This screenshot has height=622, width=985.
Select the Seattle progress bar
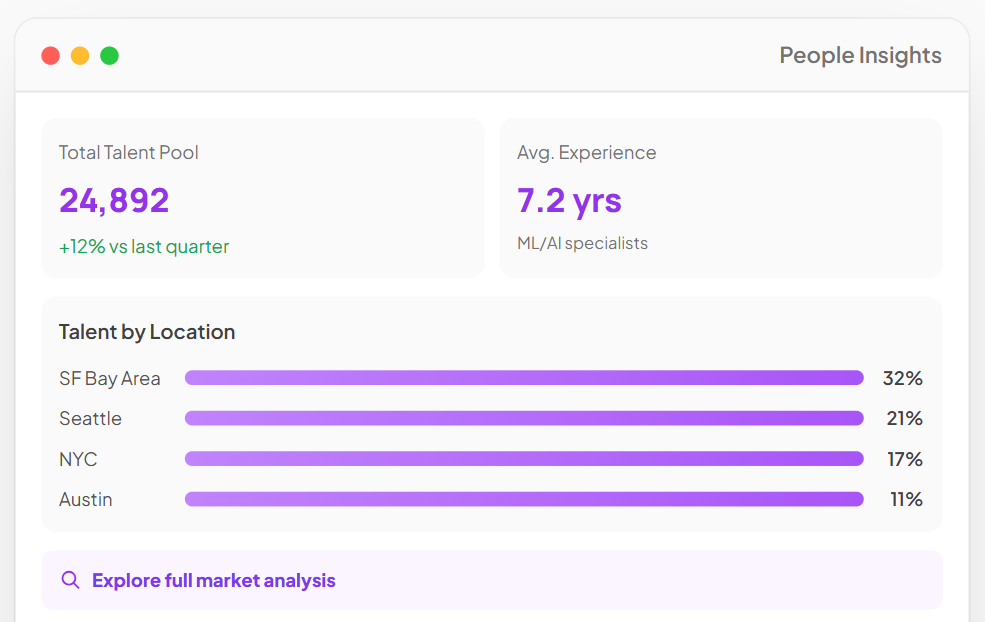524,418
